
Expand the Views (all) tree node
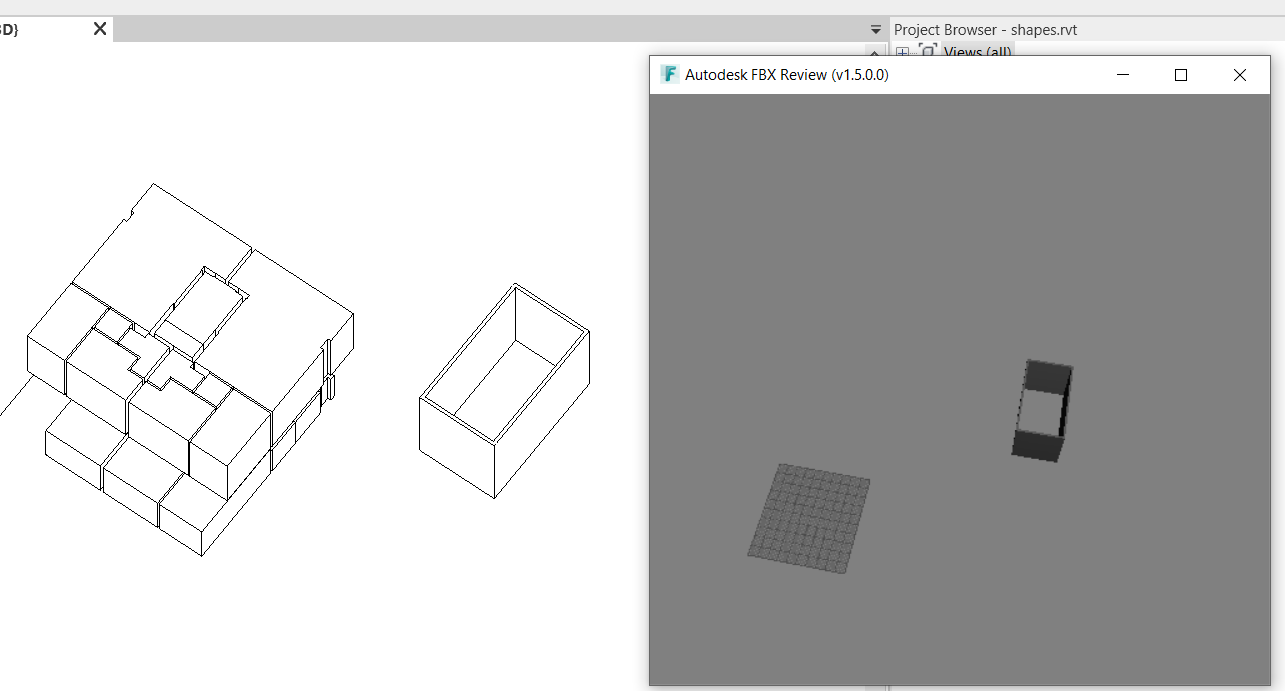tap(902, 51)
